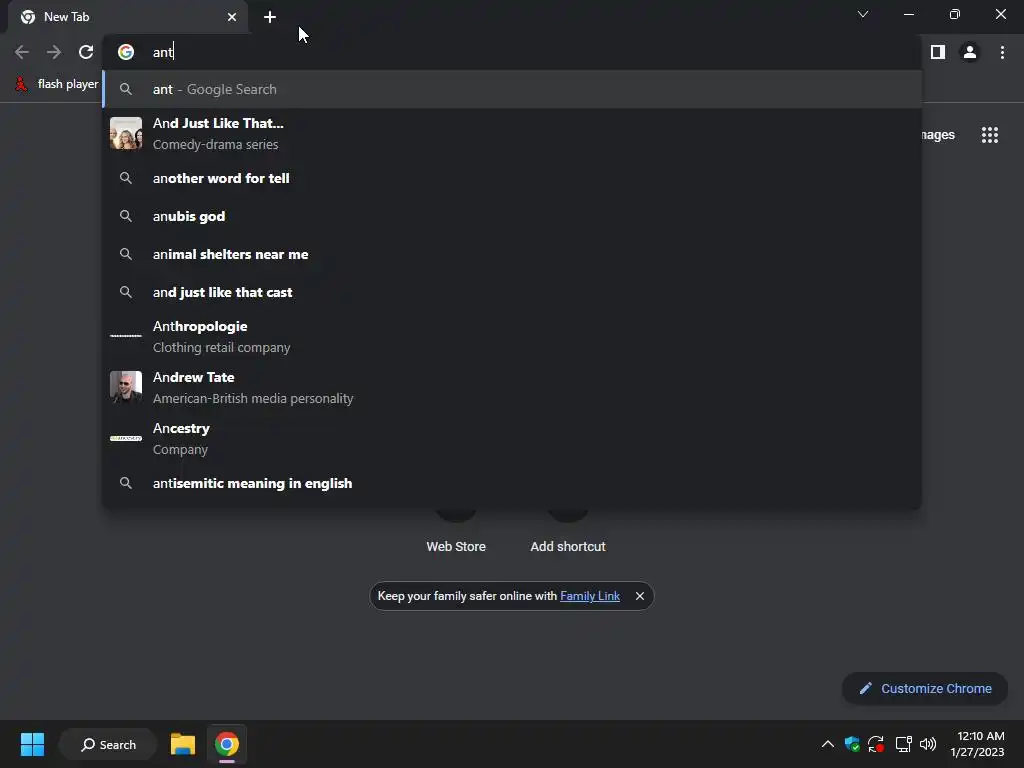This screenshot has height=768, width=1024.
Task: Click the Ancestry logo icon
Action: click(x=126, y=438)
